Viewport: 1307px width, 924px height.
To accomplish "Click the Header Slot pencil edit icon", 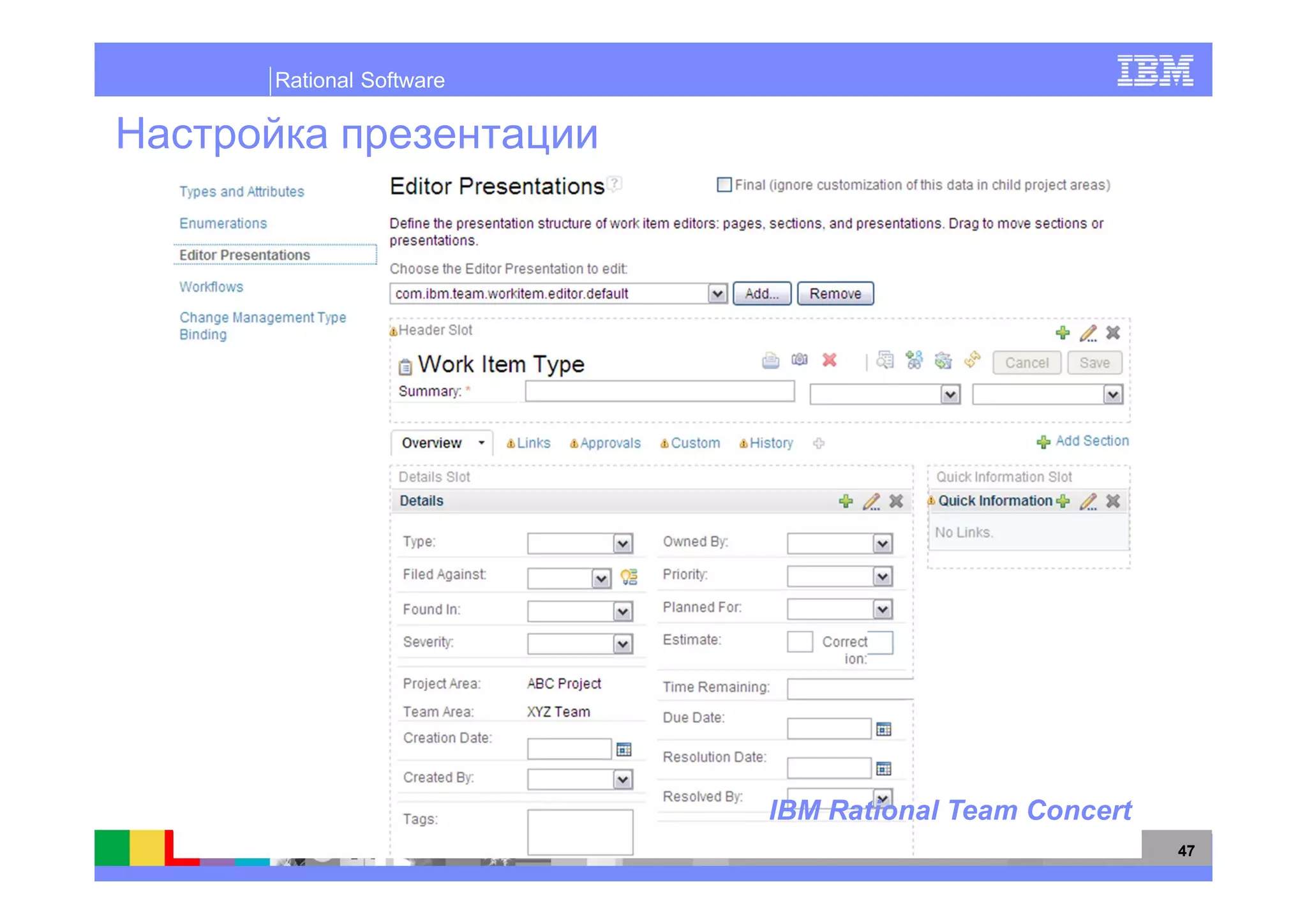I will pos(1088,332).
